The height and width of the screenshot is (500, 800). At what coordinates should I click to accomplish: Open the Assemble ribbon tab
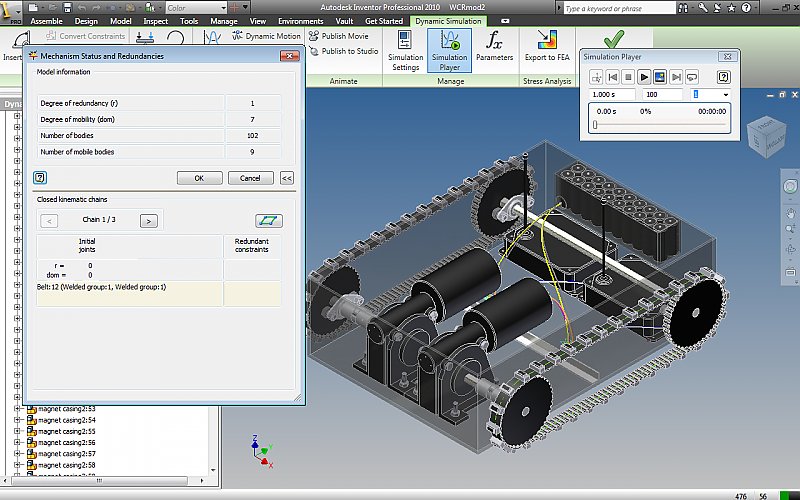click(x=46, y=21)
